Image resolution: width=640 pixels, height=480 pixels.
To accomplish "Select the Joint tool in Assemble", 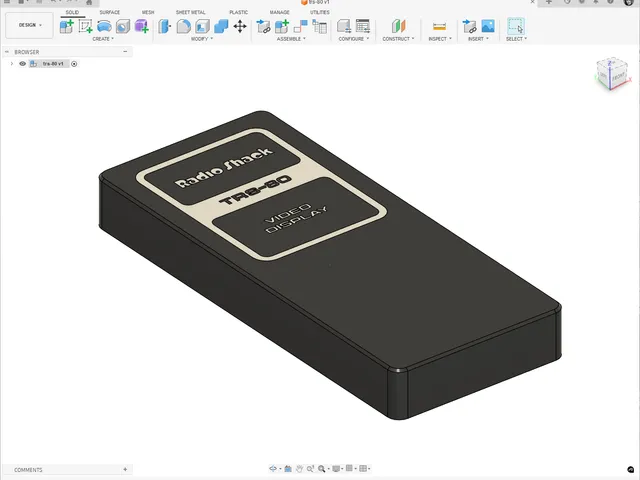I will 300,27.
